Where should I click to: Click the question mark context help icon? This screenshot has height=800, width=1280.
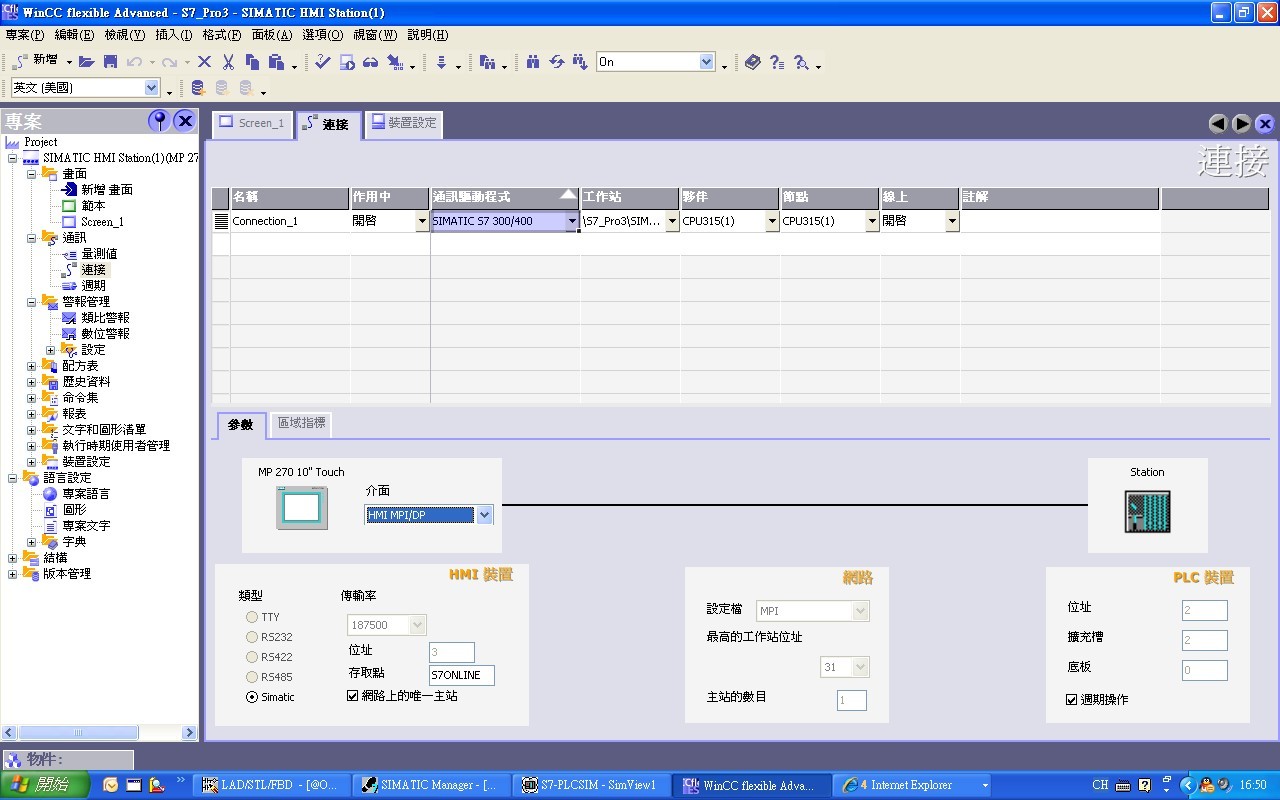click(777, 62)
